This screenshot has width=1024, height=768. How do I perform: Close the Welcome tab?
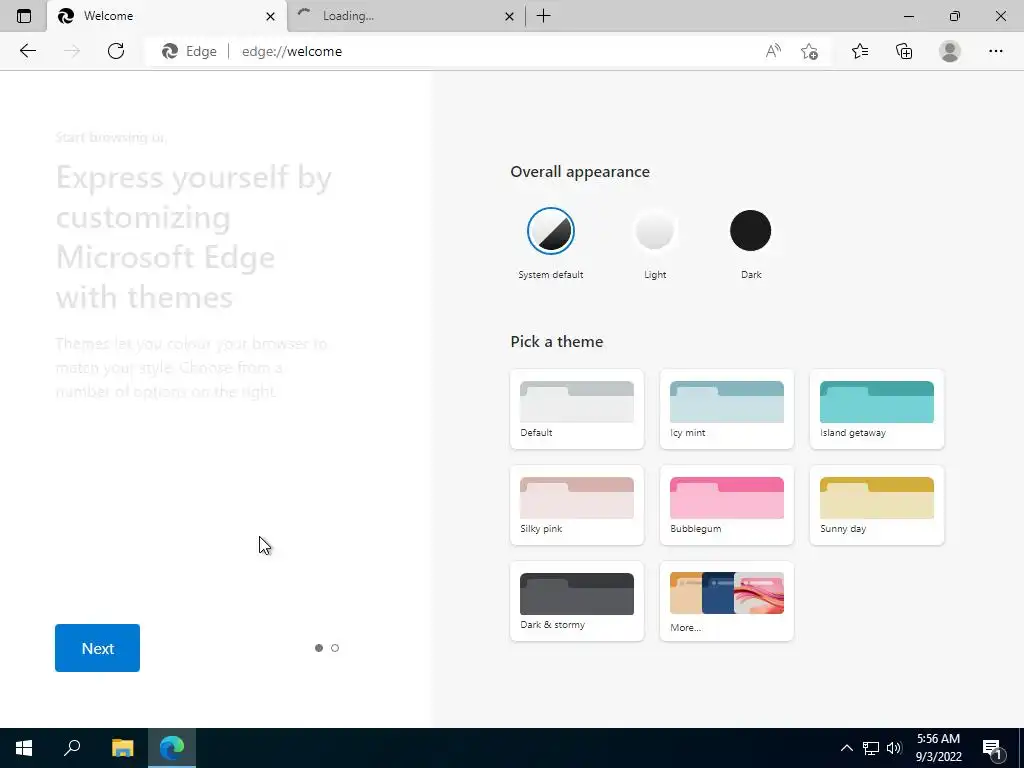[270, 16]
